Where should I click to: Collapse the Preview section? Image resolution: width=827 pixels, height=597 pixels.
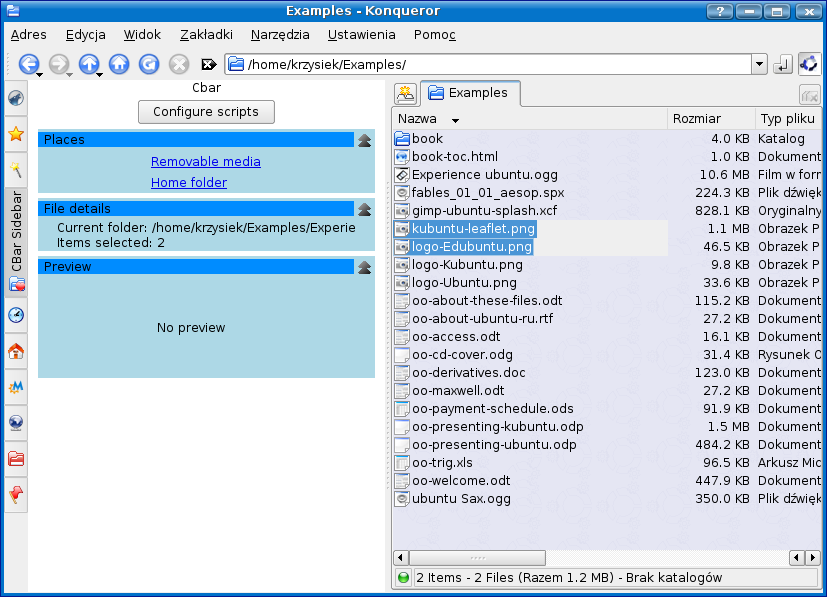pyautogui.click(x=365, y=267)
